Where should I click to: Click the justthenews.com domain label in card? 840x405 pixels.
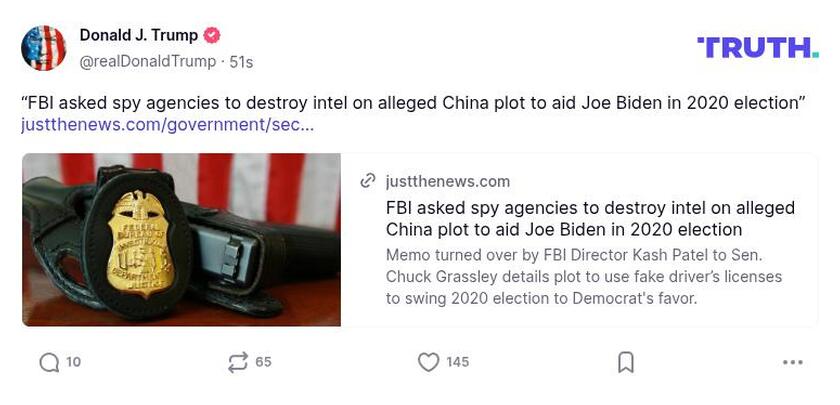point(447,181)
